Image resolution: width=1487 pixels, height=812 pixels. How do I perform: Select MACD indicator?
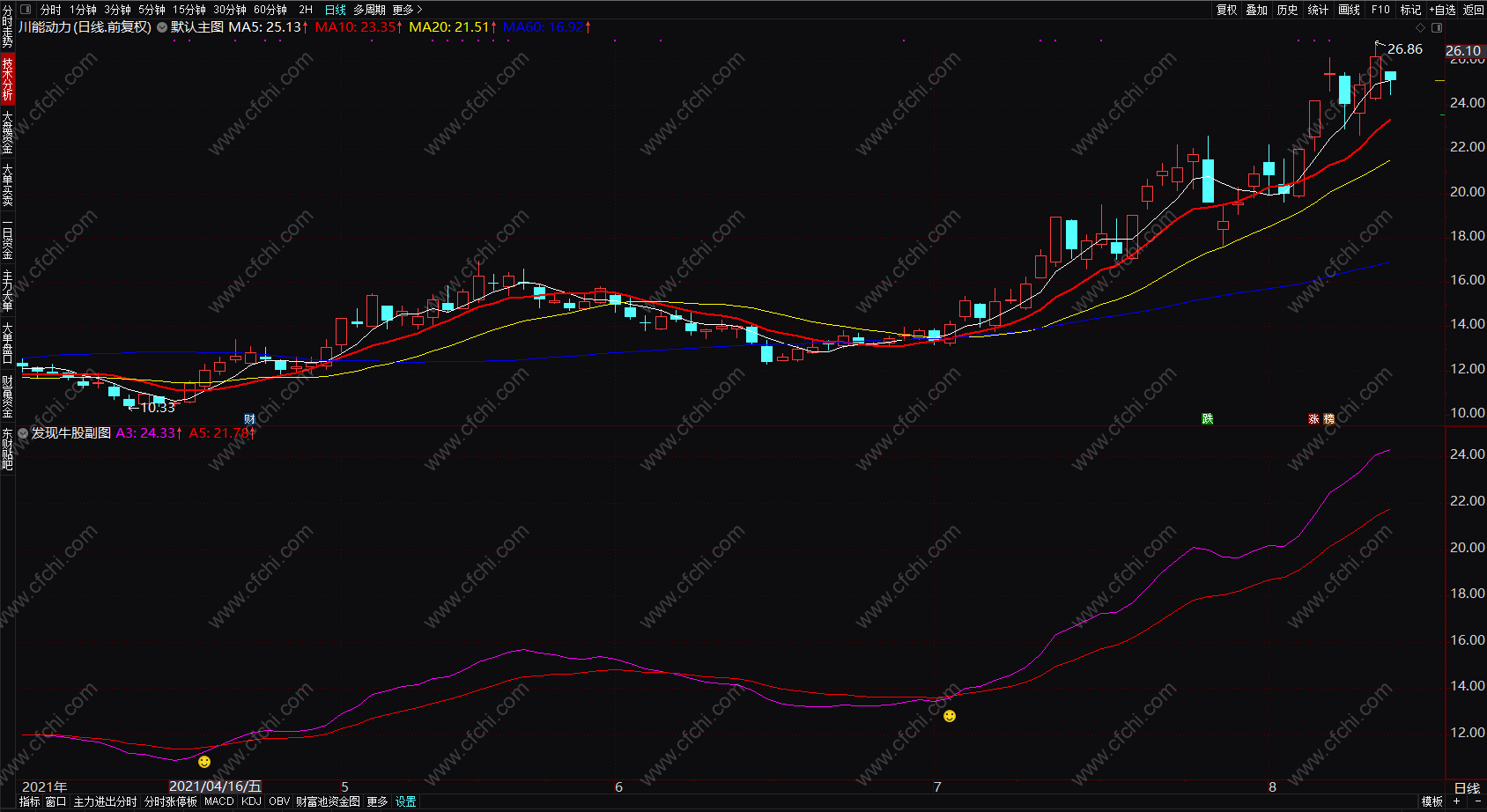[219, 802]
